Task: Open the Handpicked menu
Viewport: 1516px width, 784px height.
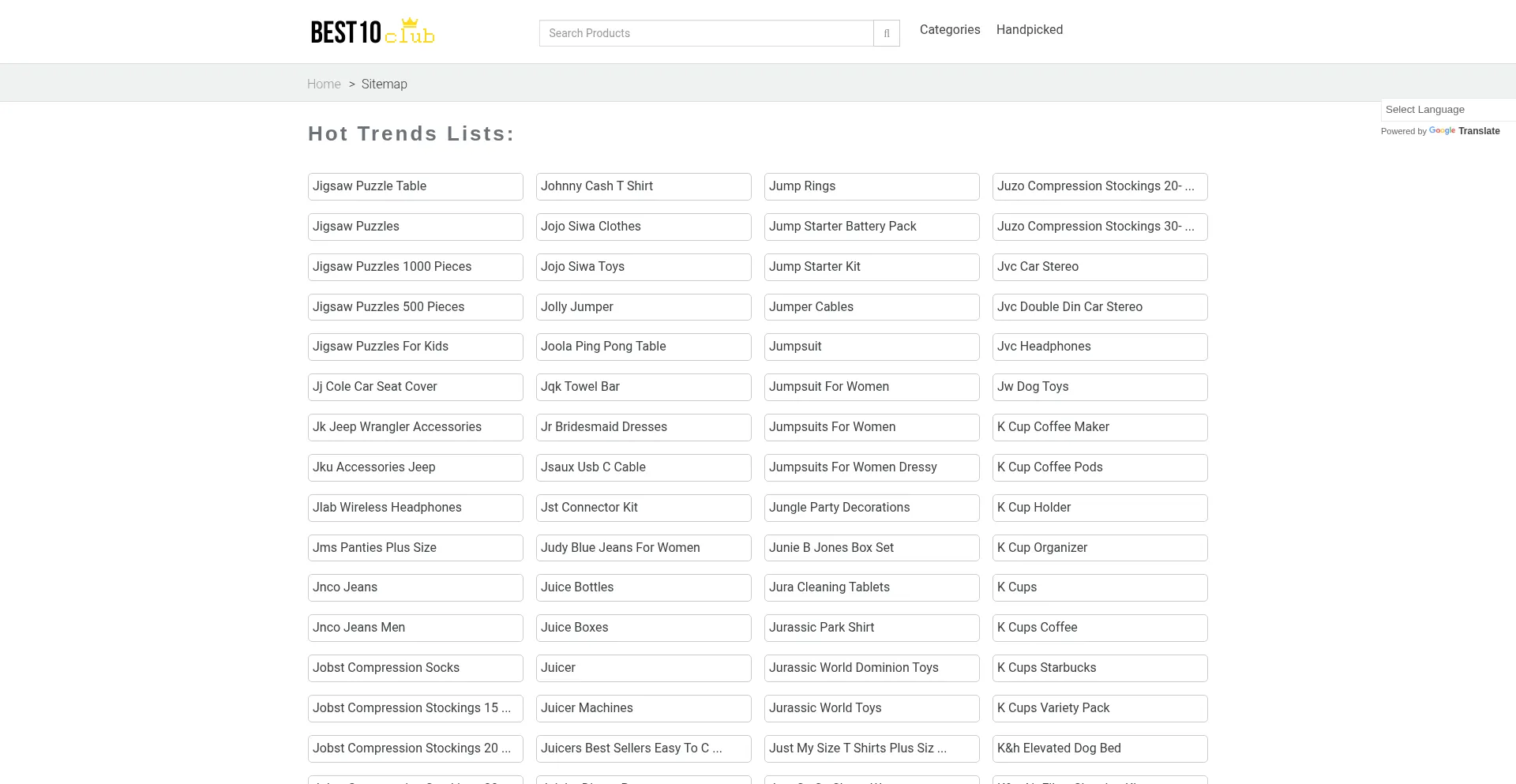Action: (1029, 30)
